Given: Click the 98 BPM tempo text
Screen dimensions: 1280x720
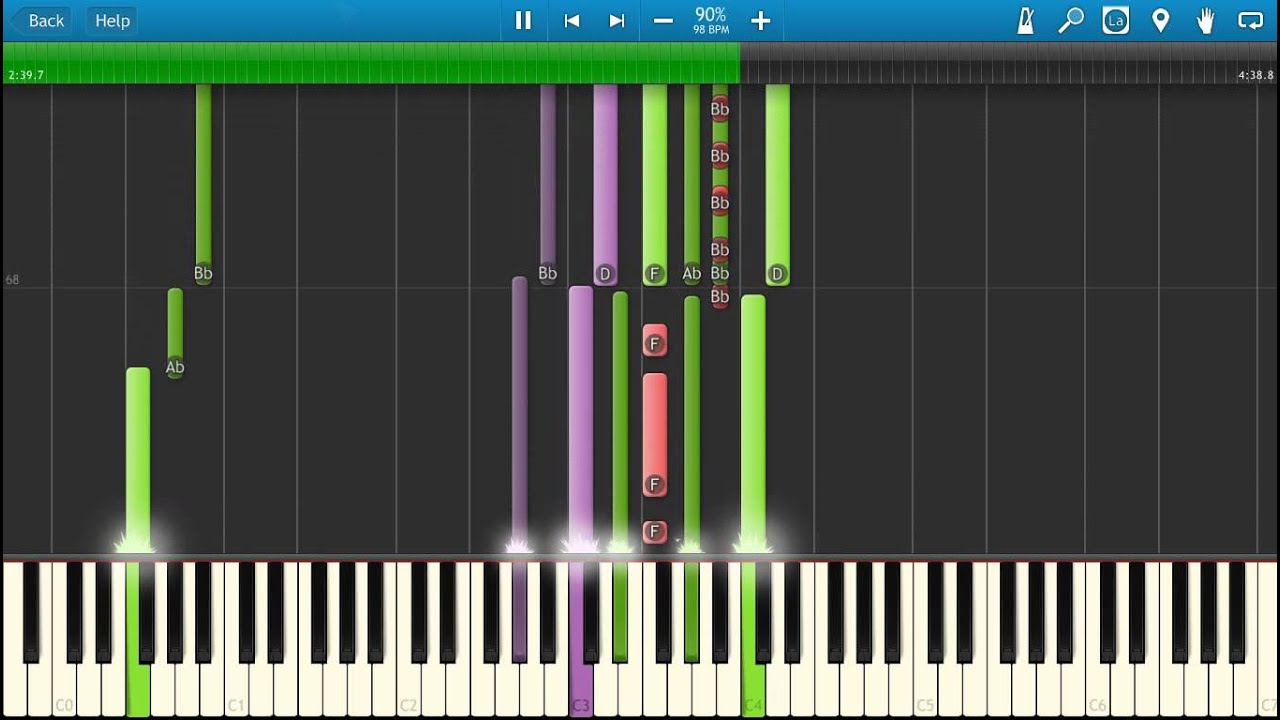Looking at the screenshot, I should tap(711, 30).
